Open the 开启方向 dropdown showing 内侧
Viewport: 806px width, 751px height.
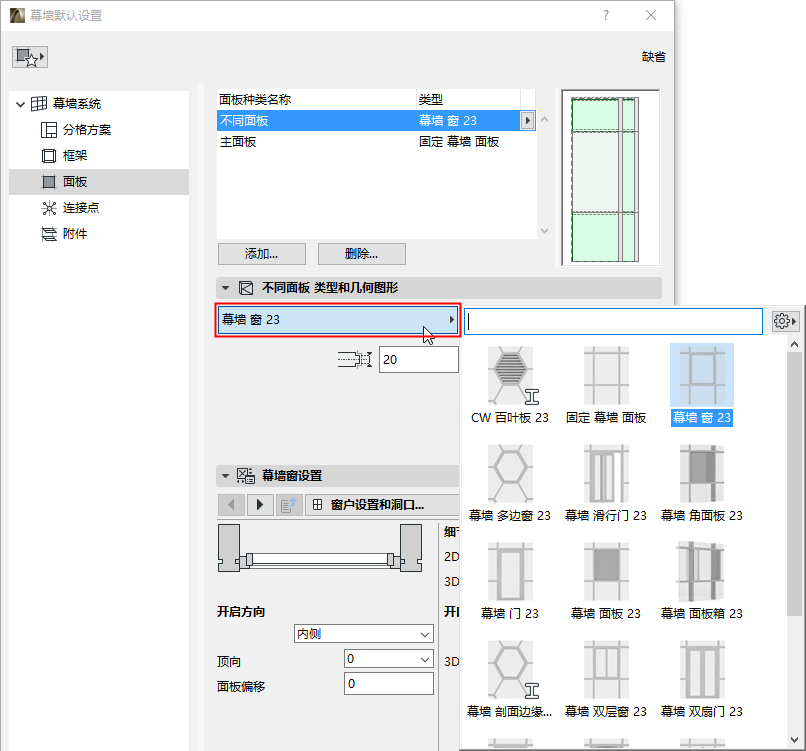coord(364,633)
